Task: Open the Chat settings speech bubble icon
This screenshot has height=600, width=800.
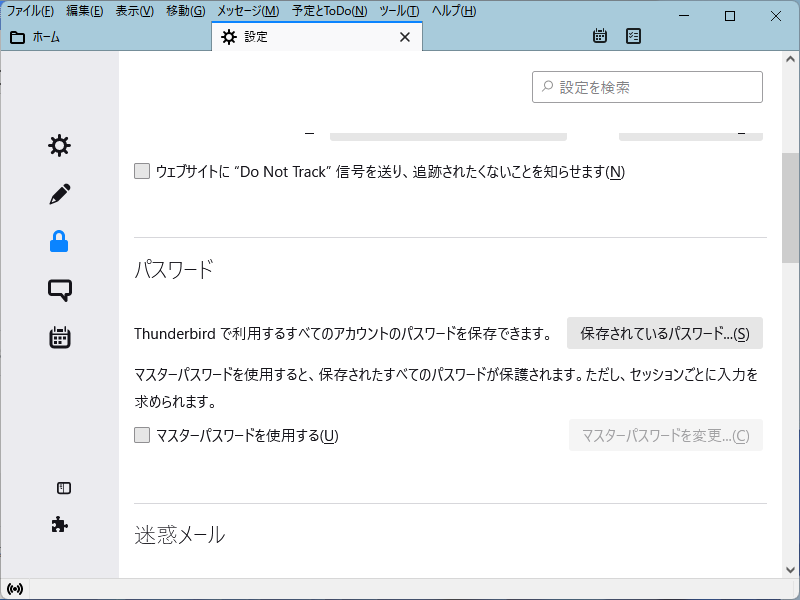Action: [x=60, y=290]
